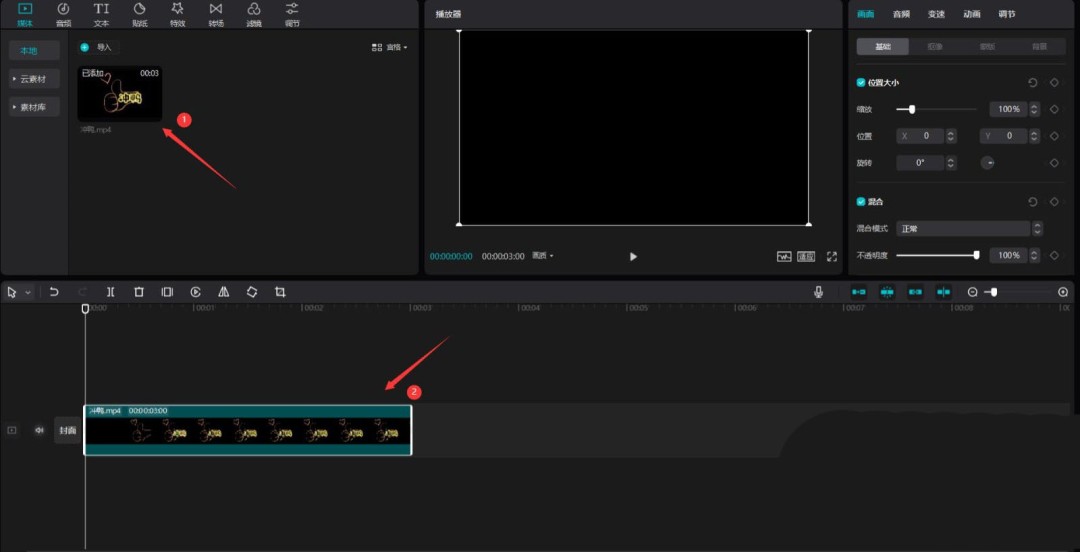Click the freeze frame tool icon
1080x552 pixels.
167,292
